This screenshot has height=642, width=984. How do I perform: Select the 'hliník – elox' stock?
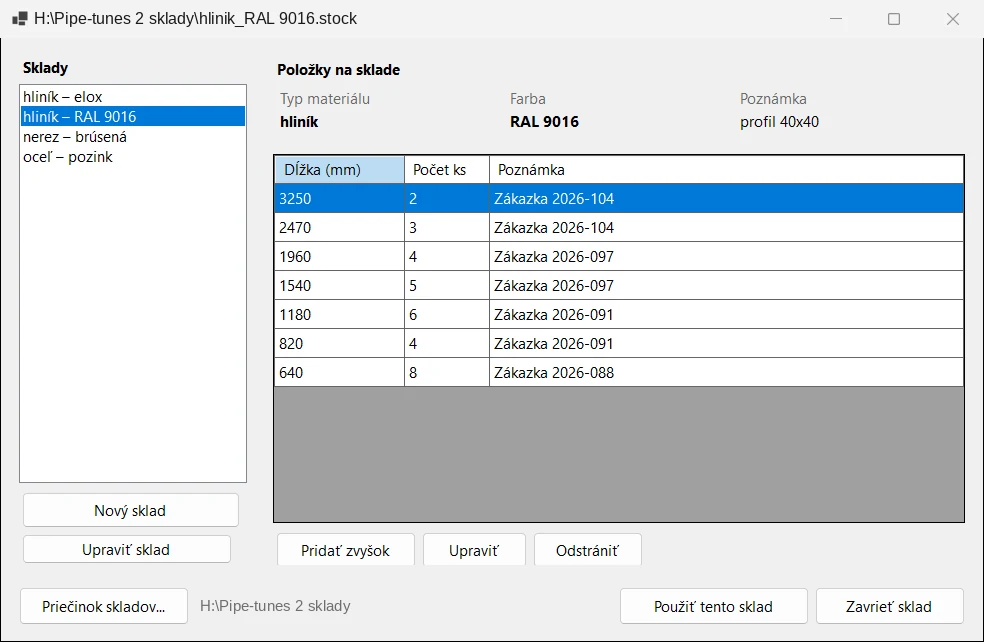tap(132, 97)
